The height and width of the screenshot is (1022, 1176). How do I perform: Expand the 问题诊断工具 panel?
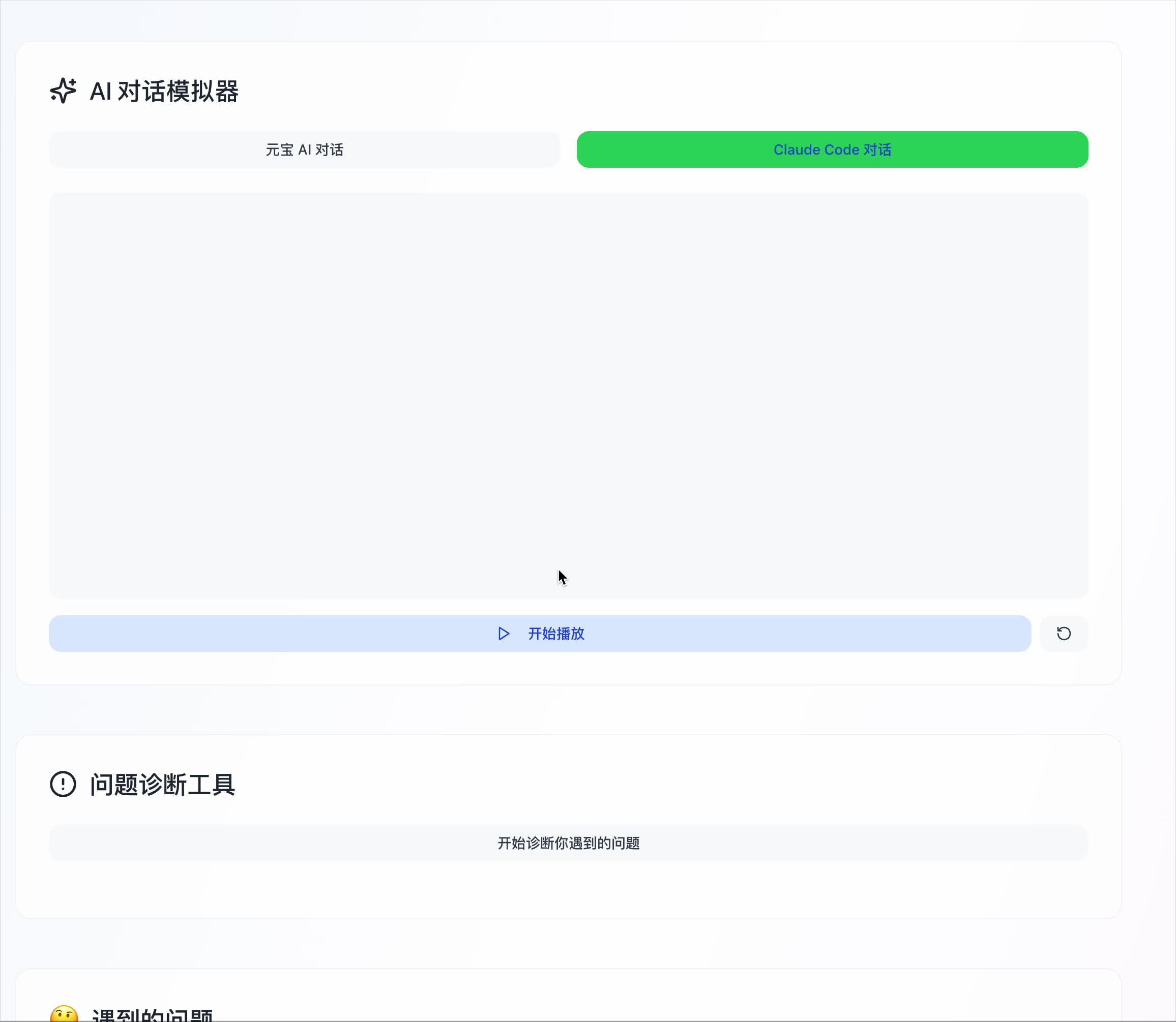click(163, 784)
